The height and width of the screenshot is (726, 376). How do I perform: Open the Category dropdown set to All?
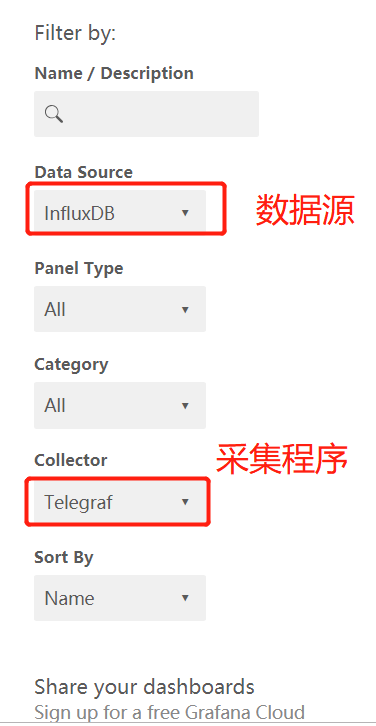[x=120, y=405]
